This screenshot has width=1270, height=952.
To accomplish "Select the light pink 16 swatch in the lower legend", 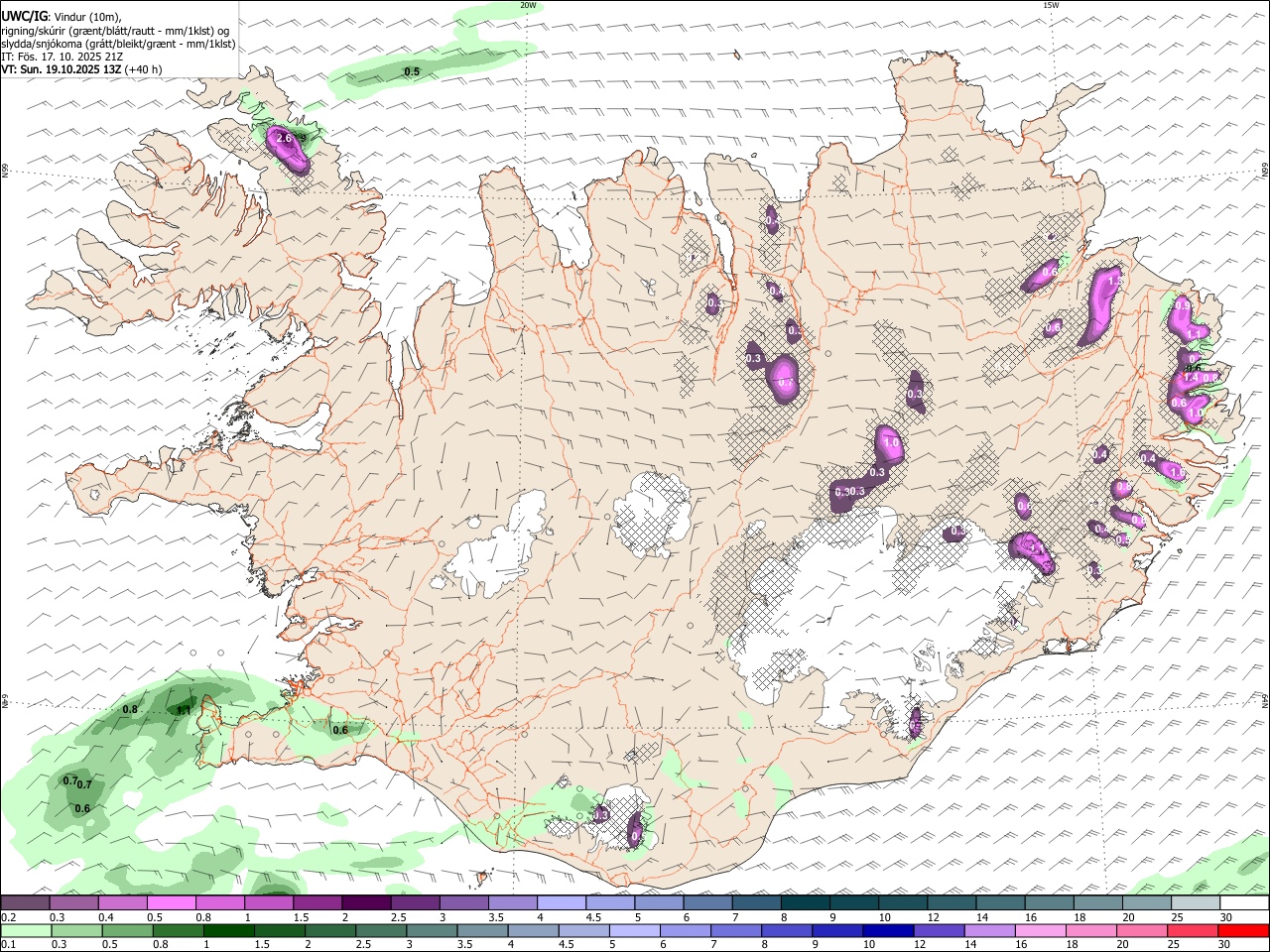I will click(x=1040, y=931).
